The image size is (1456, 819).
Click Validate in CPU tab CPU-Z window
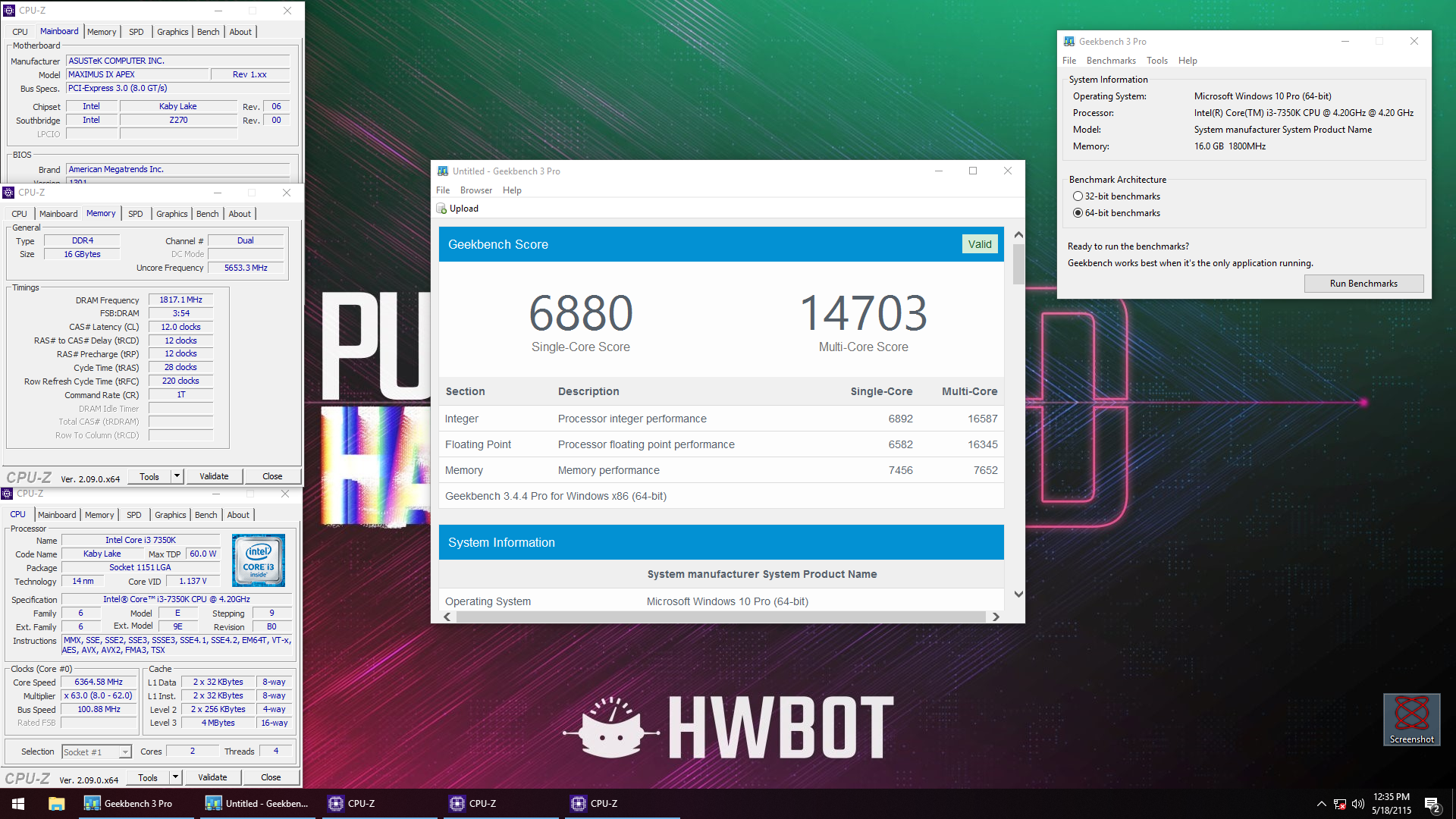[x=212, y=777]
